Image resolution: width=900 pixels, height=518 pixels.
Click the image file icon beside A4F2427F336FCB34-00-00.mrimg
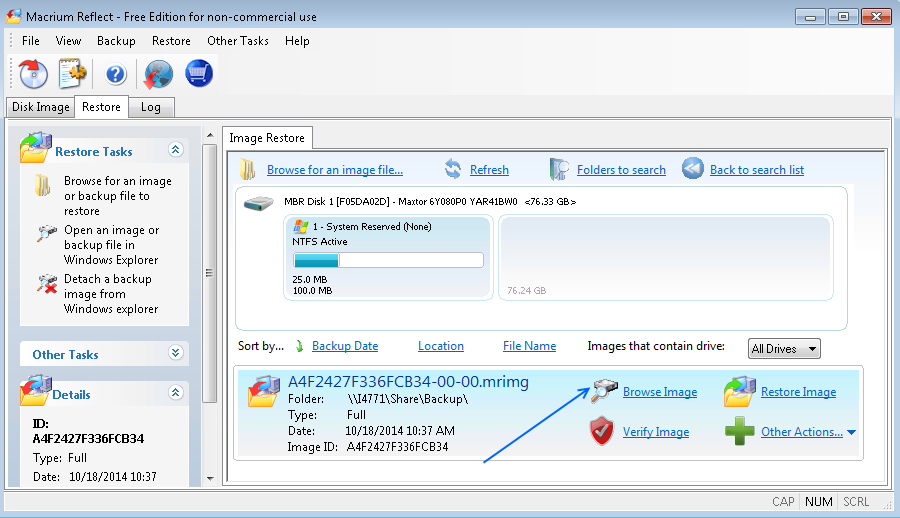(x=263, y=391)
